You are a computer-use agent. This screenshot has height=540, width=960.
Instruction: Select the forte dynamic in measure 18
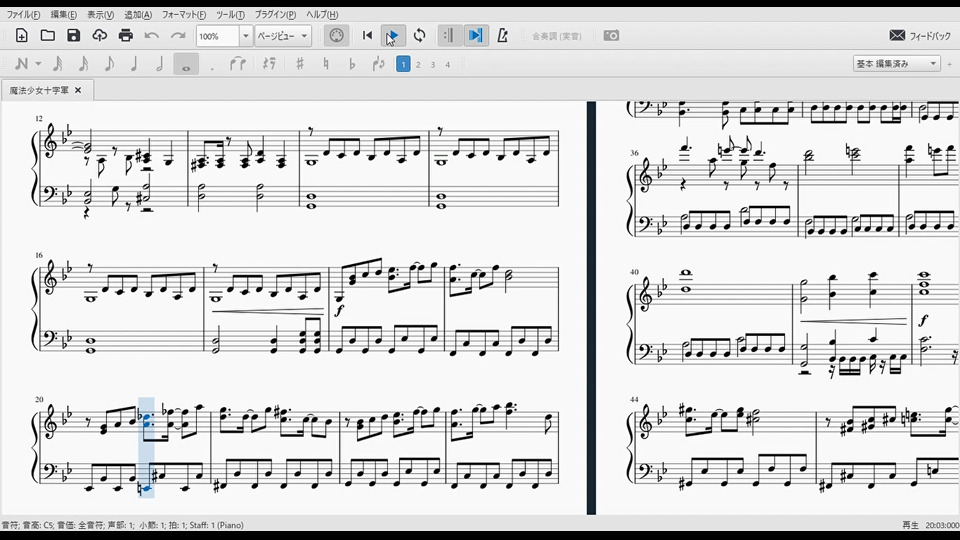339,310
